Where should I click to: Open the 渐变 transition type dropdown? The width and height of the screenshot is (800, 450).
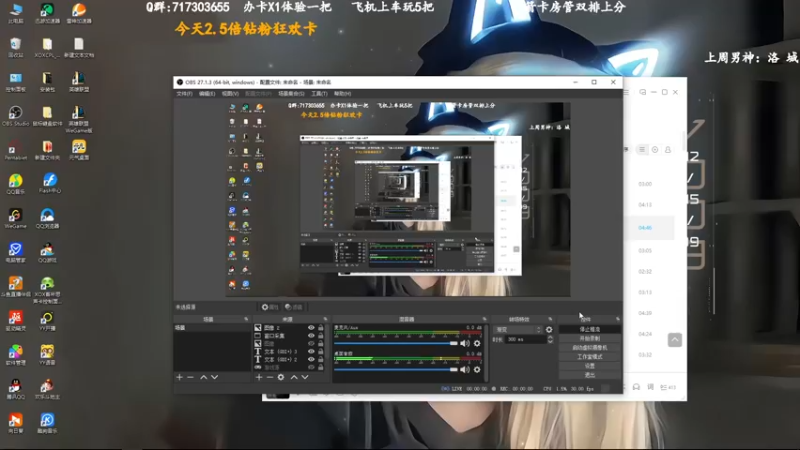pyautogui.click(x=518, y=330)
